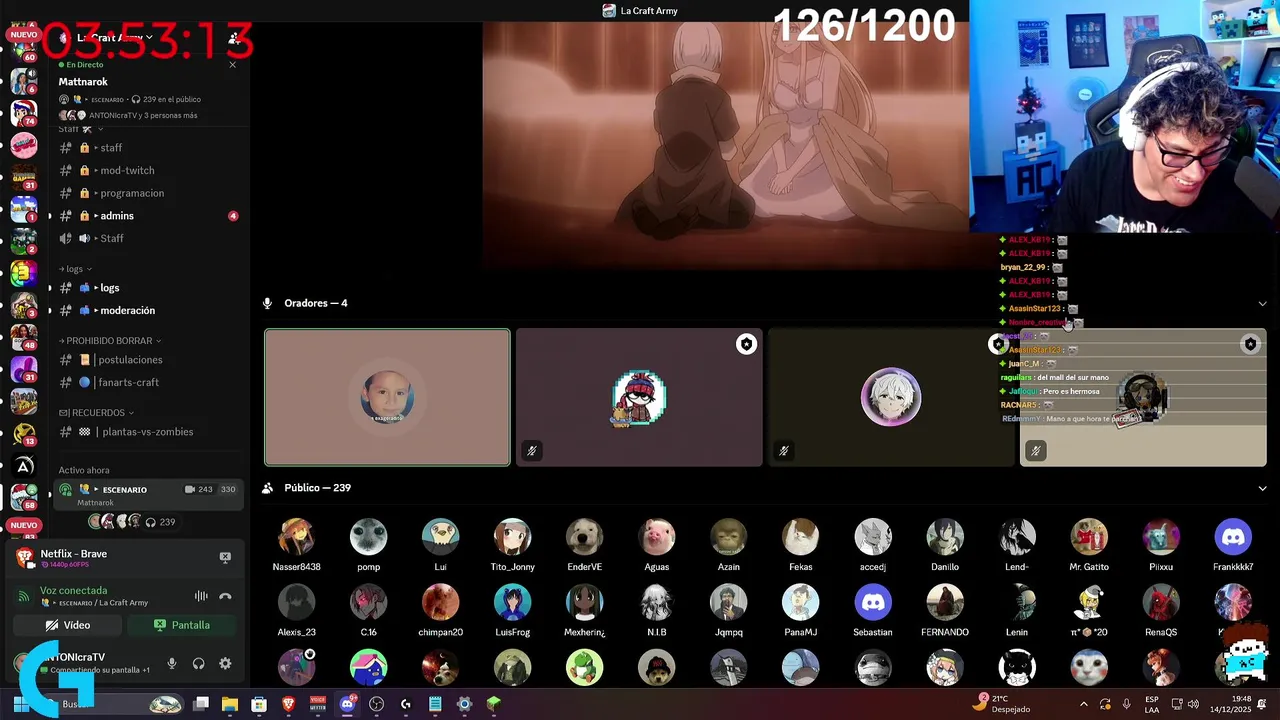Screen dimensions: 1280x720
Task: Stop the Netflix - Brave screen stream
Action: tap(225, 557)
